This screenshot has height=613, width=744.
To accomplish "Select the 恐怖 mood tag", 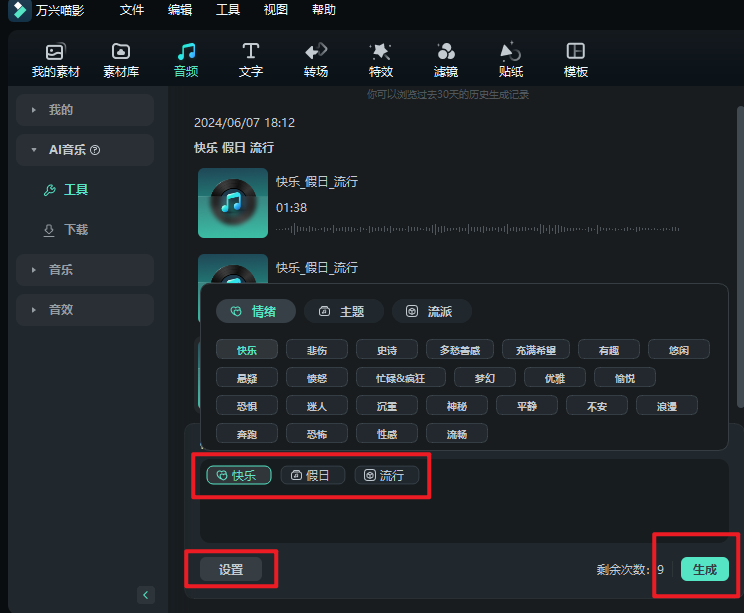I will [316, 434].
